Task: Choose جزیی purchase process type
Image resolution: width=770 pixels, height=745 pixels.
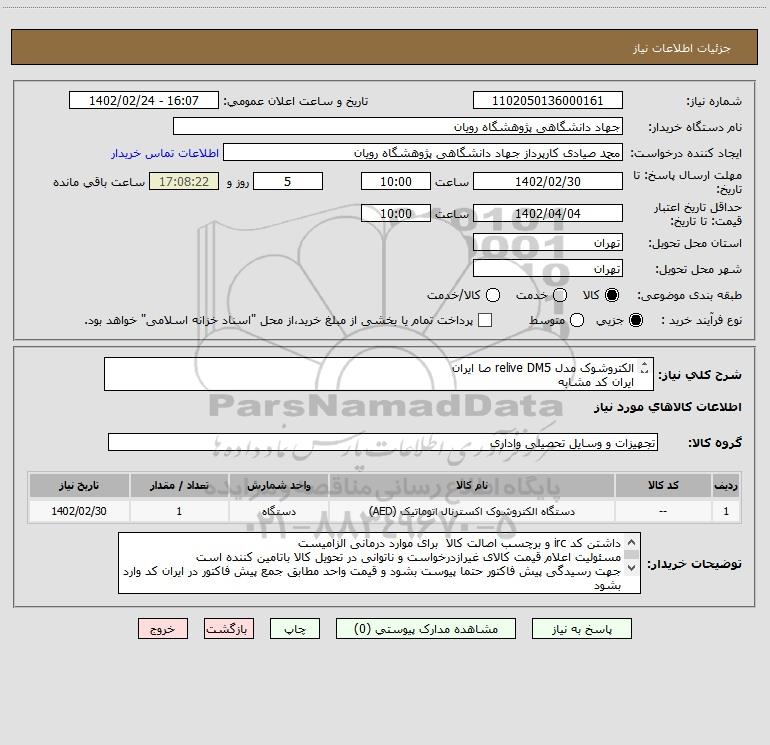Action: (635, 320)
